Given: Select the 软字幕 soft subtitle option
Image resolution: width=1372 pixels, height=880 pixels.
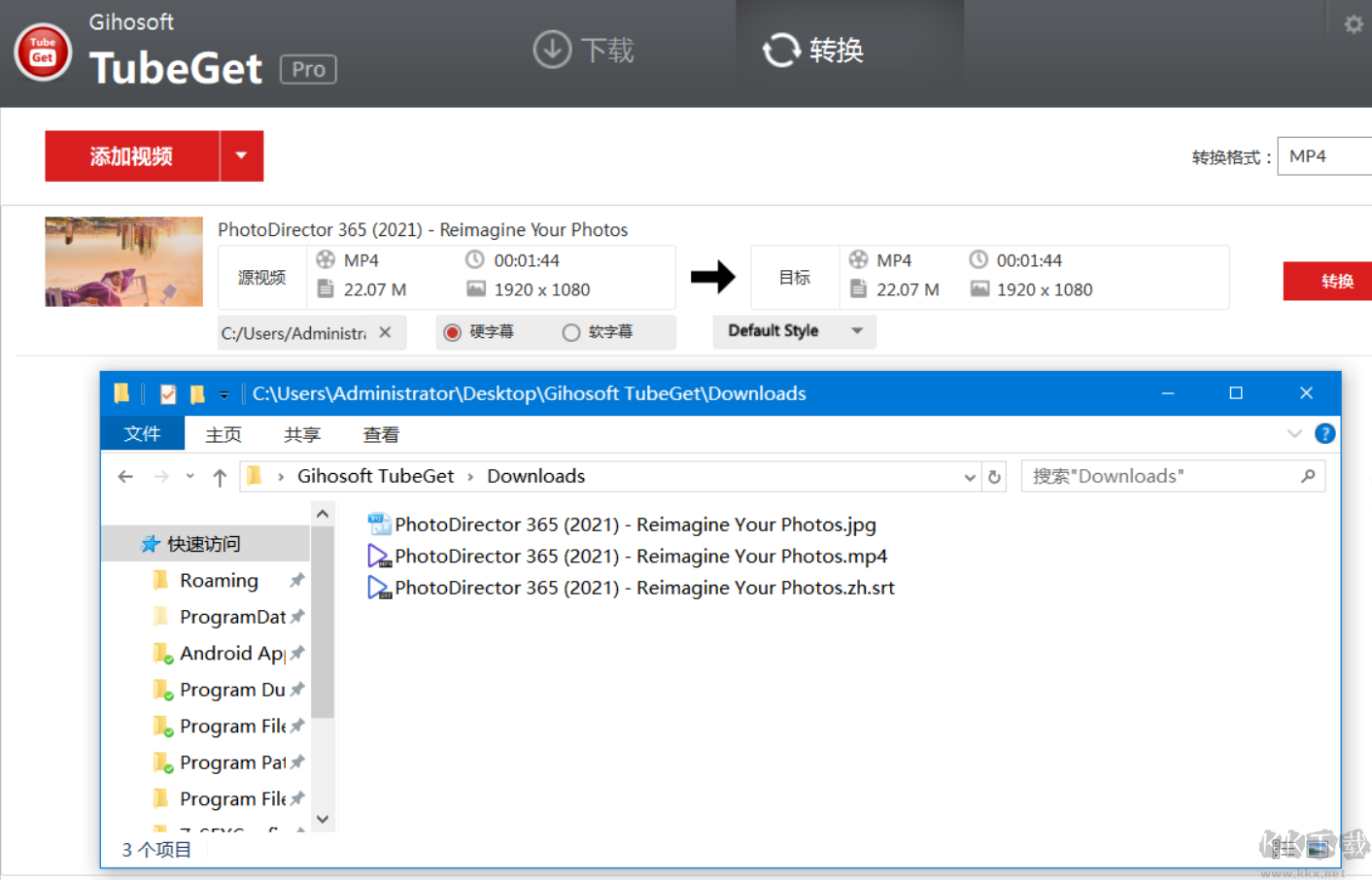Looking at the screenshot, I should tap(598, 332).
